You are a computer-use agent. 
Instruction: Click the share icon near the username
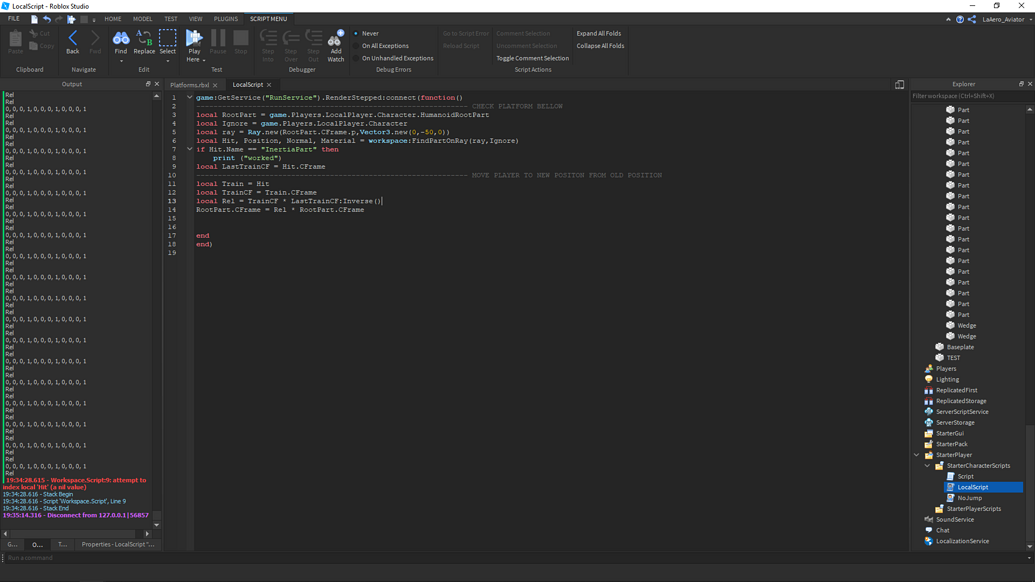click(x=972, y=19)
